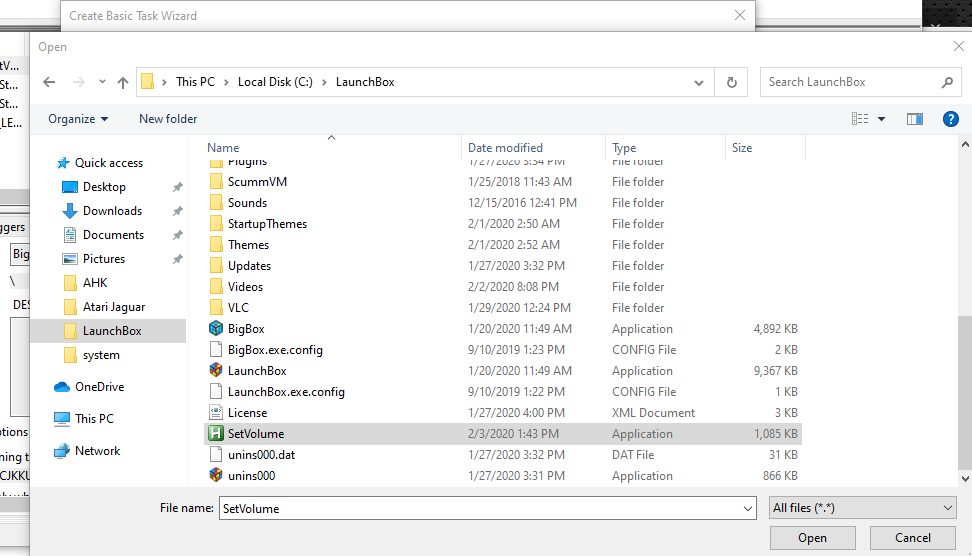Open the All files type filter
This screenshot has height=556, width=972.
point(862,508)
